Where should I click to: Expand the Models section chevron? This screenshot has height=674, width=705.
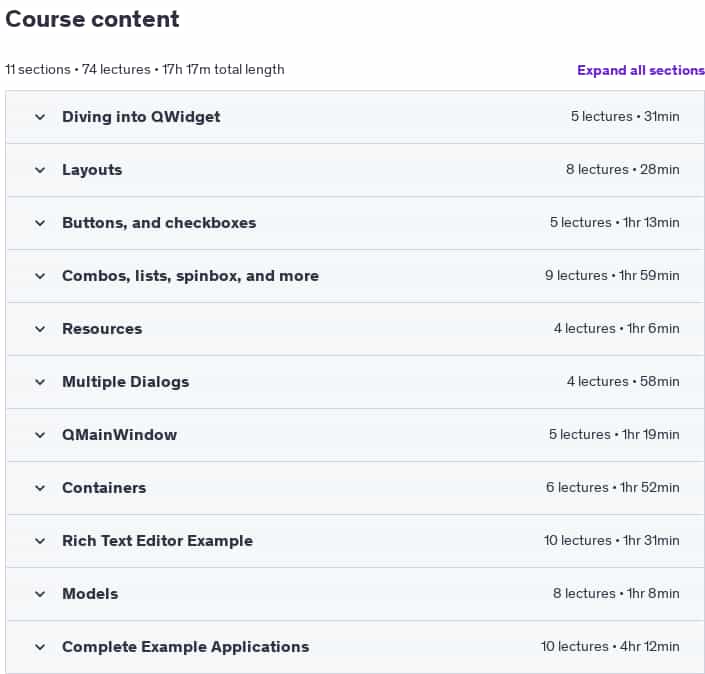[x=40, y=594]
